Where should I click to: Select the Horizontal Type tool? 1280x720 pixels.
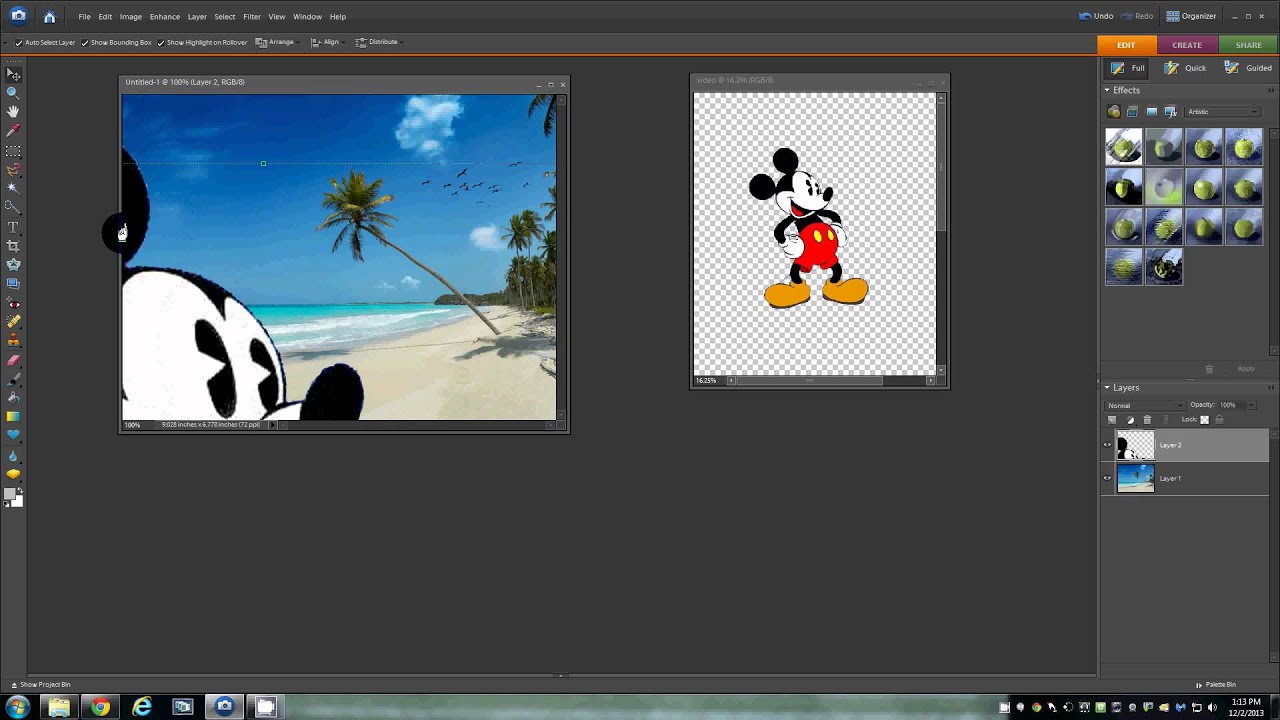tap(13, 227)
